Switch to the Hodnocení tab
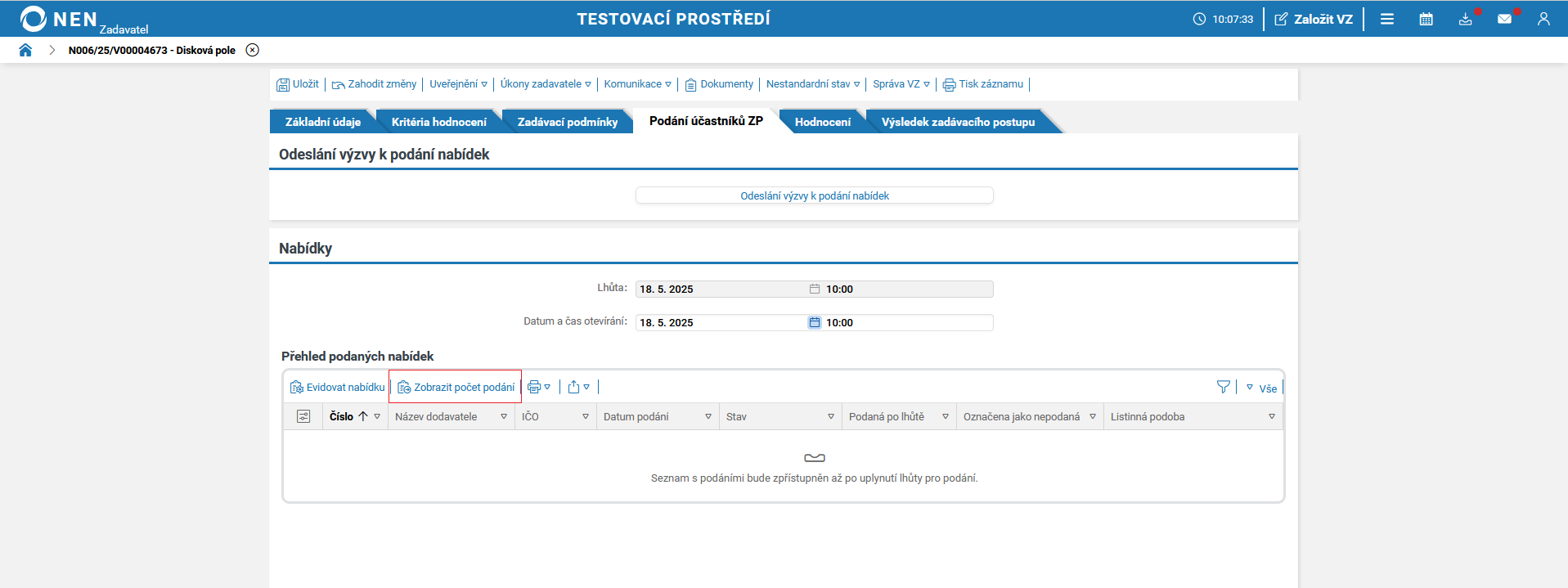The height and width of the screenshot is (588, 1568). 822,122
